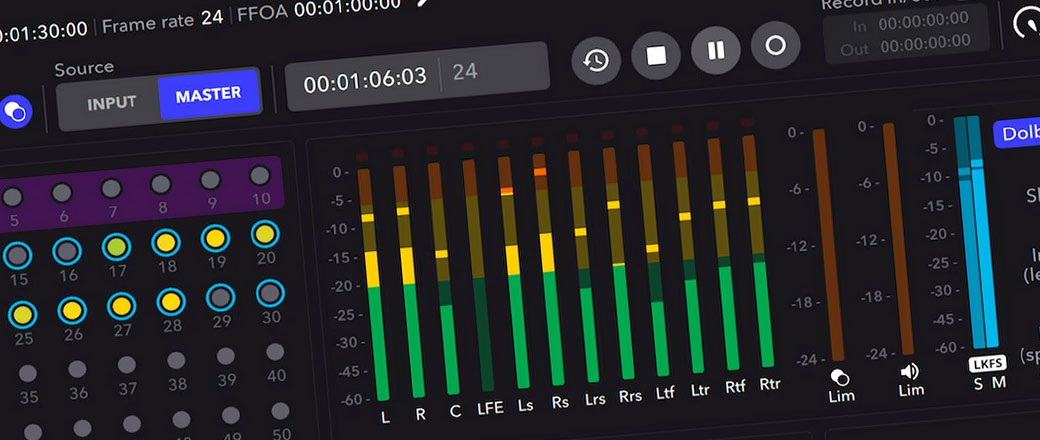Click the C channel level meter

pyautogui.click(x=443, y=278)
